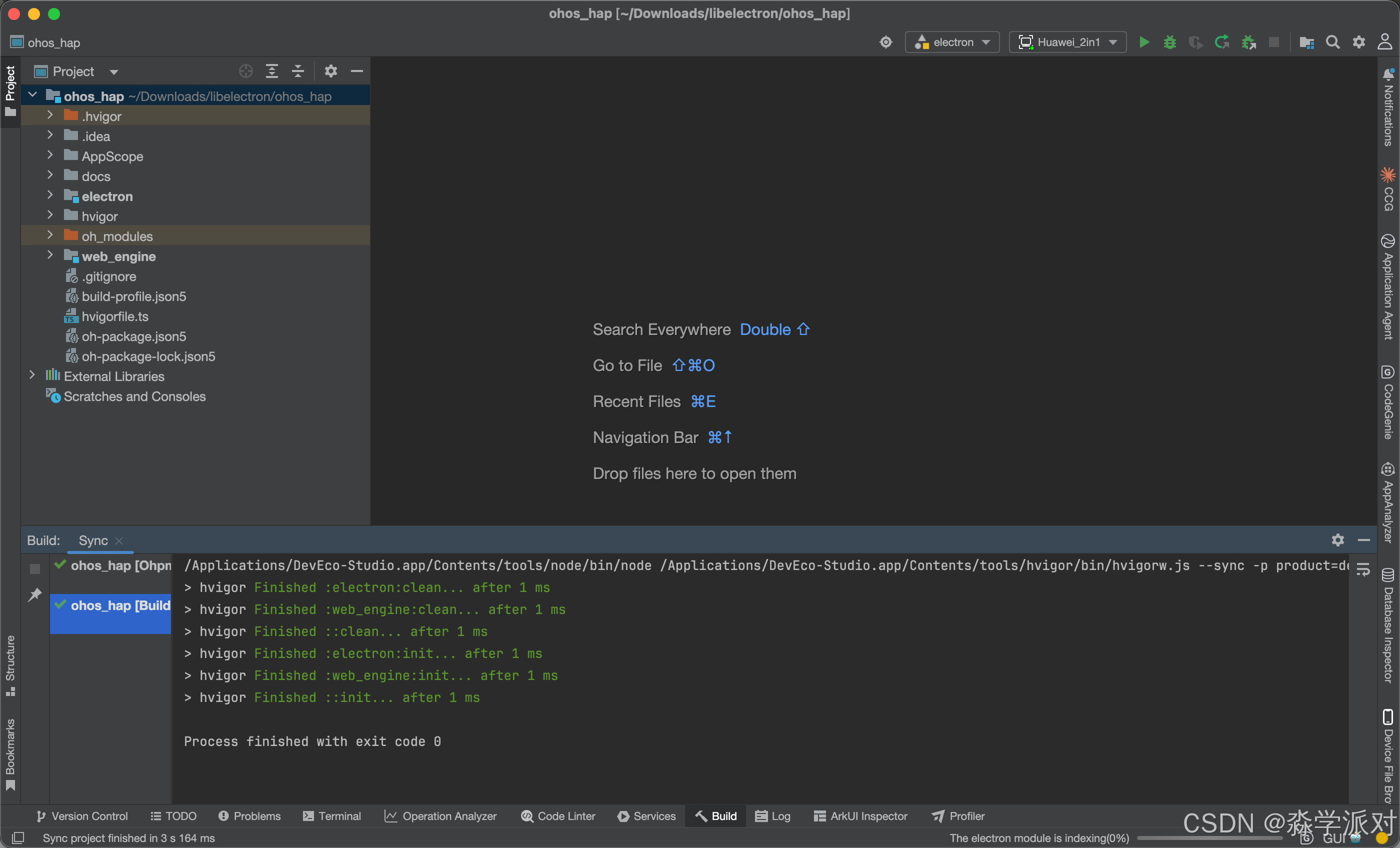The height and width of the screenshot is (848, 1400).
Task: Open the TODO tool window
Action: (173, 816)
